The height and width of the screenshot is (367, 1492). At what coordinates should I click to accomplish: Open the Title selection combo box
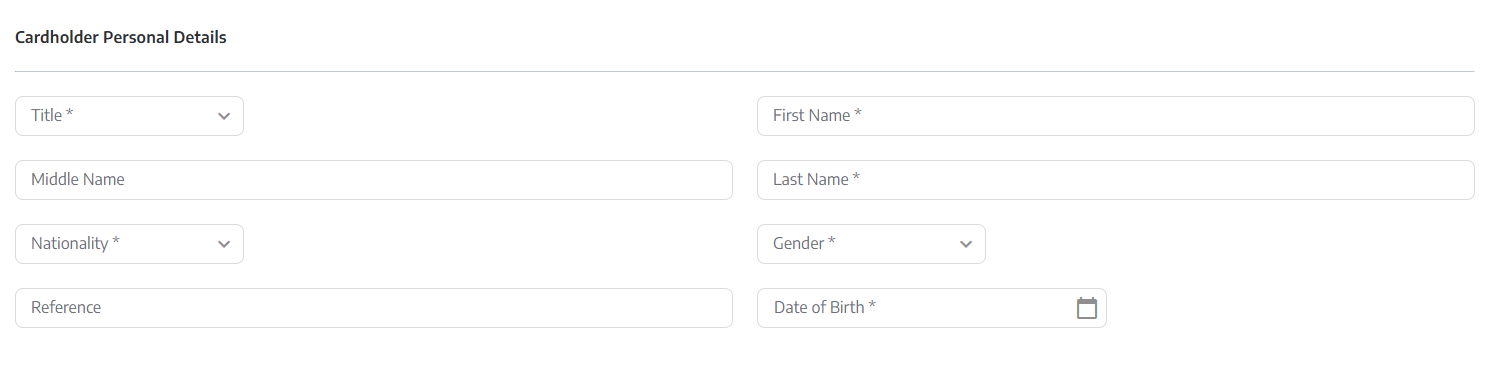pos(129,116)
